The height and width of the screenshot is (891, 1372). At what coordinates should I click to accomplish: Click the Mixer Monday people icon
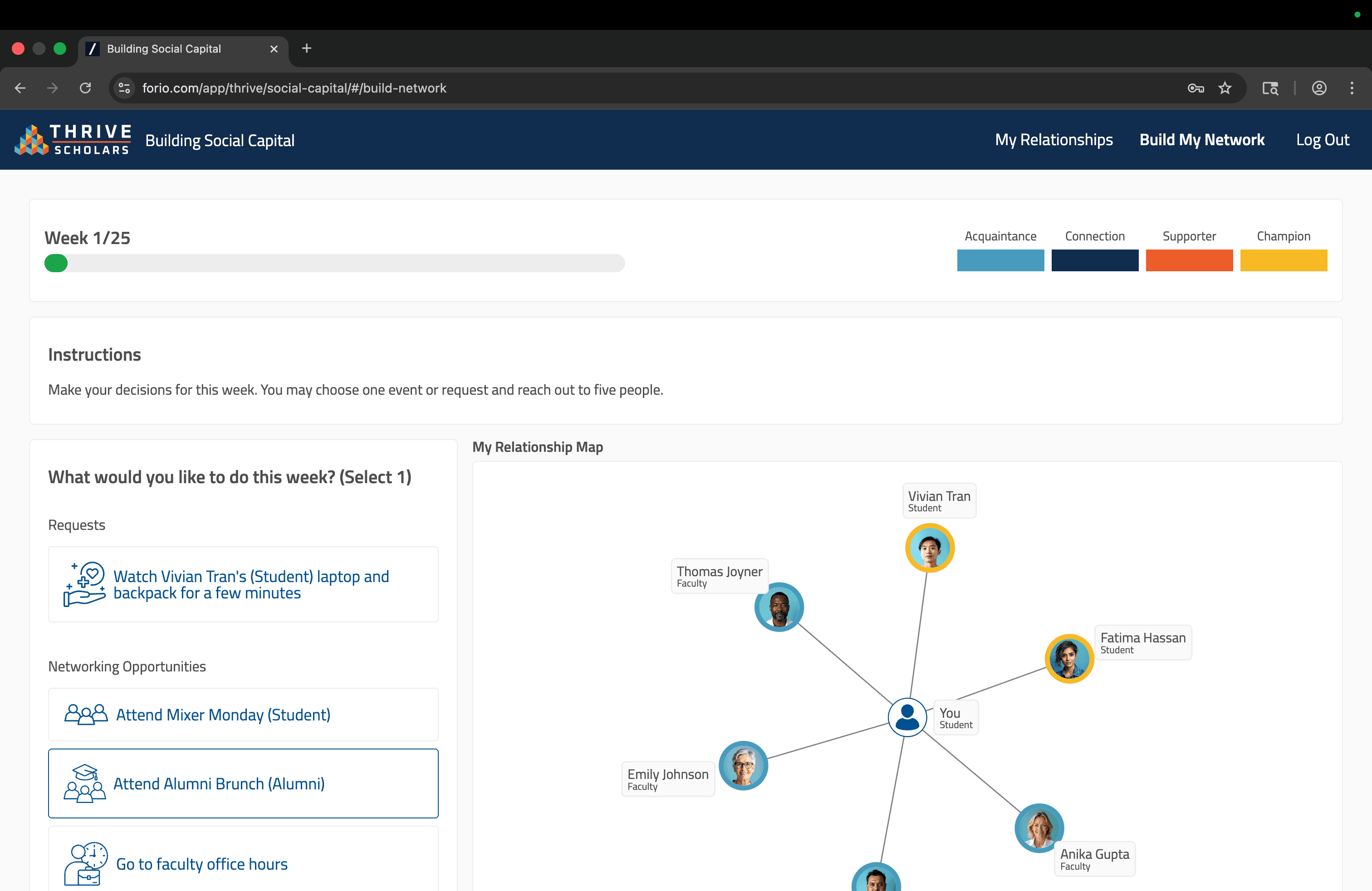(85, 715)
